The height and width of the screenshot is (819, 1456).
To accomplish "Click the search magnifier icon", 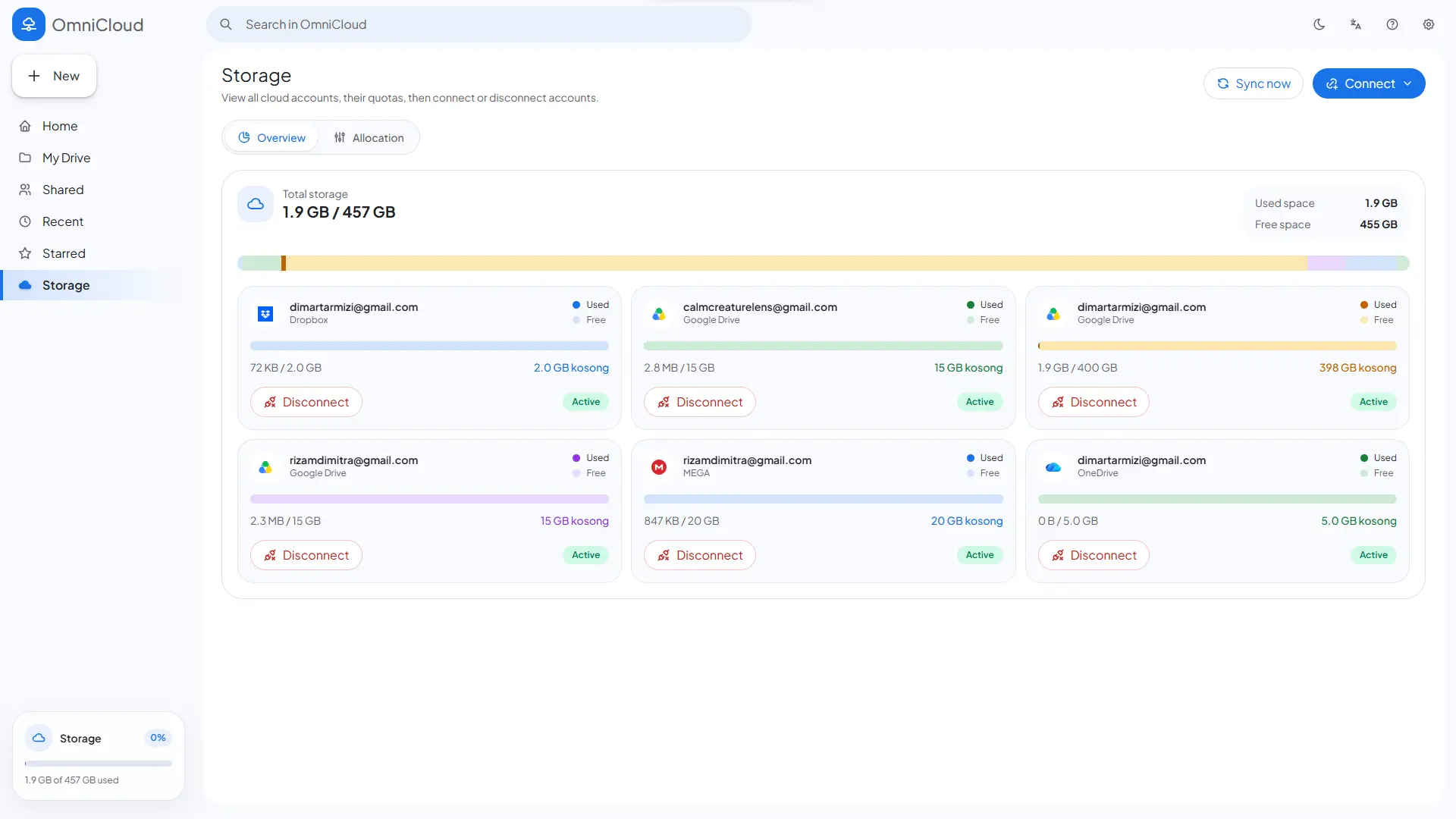I will (226, 24).
